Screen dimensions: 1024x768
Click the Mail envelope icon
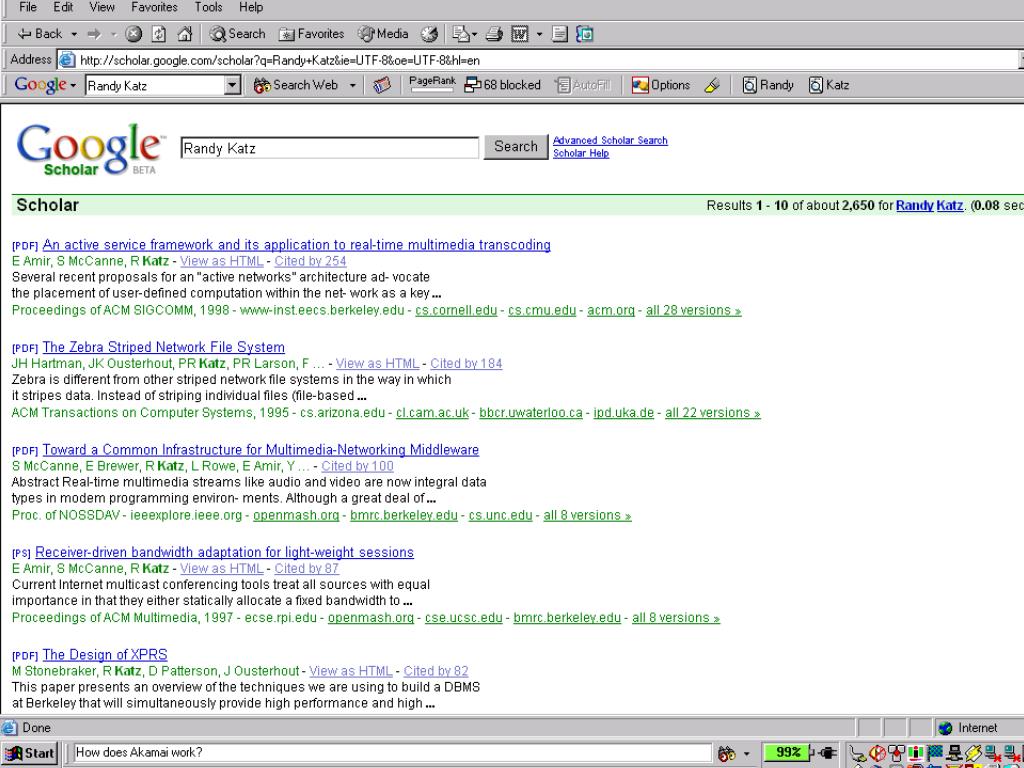point(461,34)
